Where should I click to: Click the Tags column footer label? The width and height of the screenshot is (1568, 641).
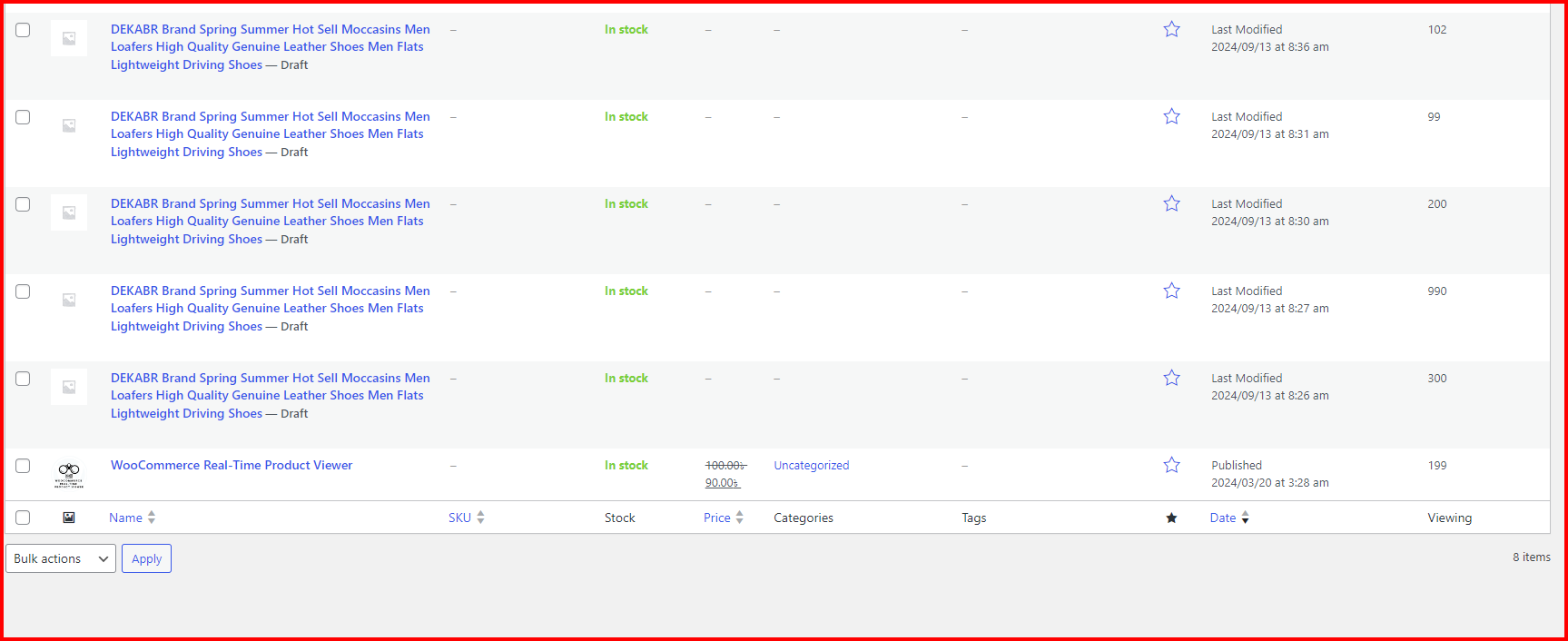tap(974, 518)
